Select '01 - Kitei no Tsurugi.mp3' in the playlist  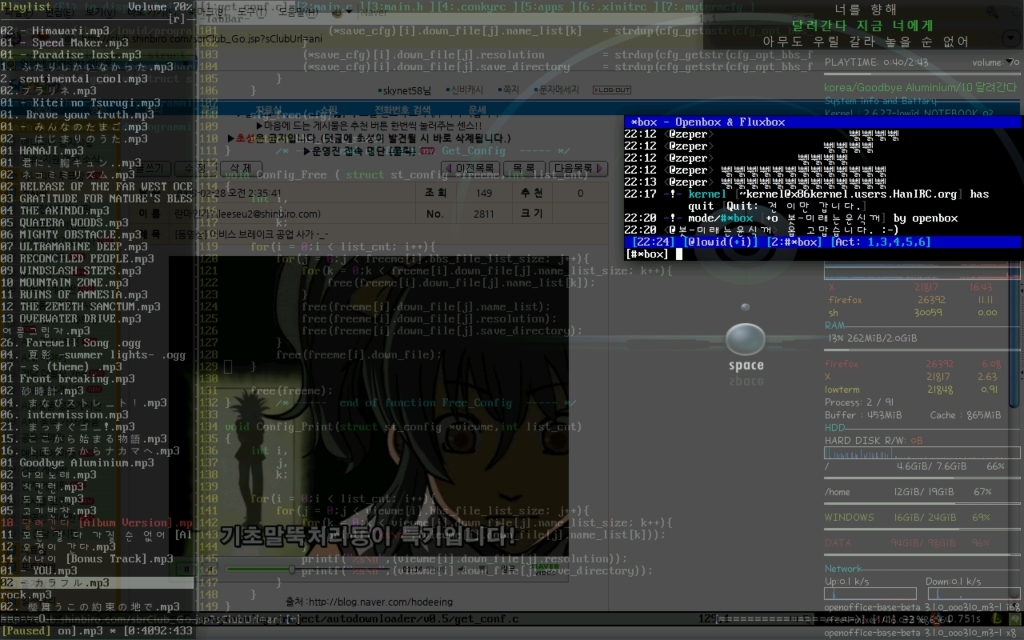click(80, 103)
